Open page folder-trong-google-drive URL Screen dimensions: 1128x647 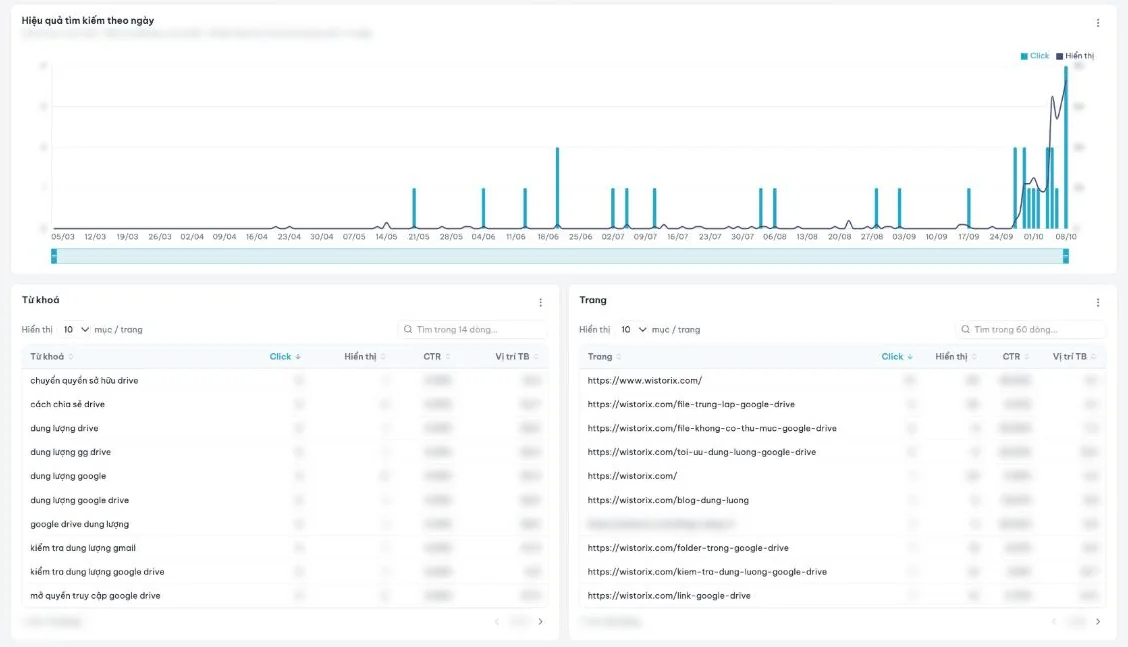tap(688, 548)
